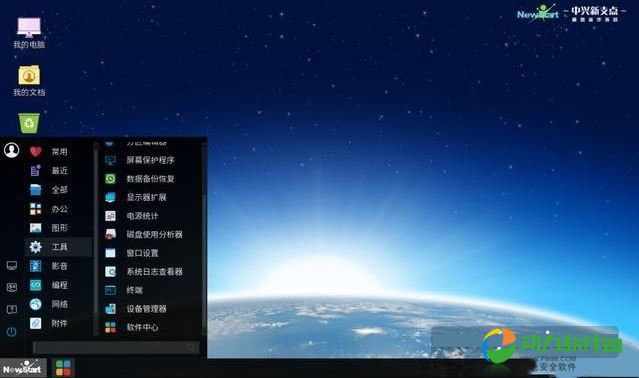Open the green recycle bin icon
The width and height of the screenshot is (639, 378).
pos(29,123)
